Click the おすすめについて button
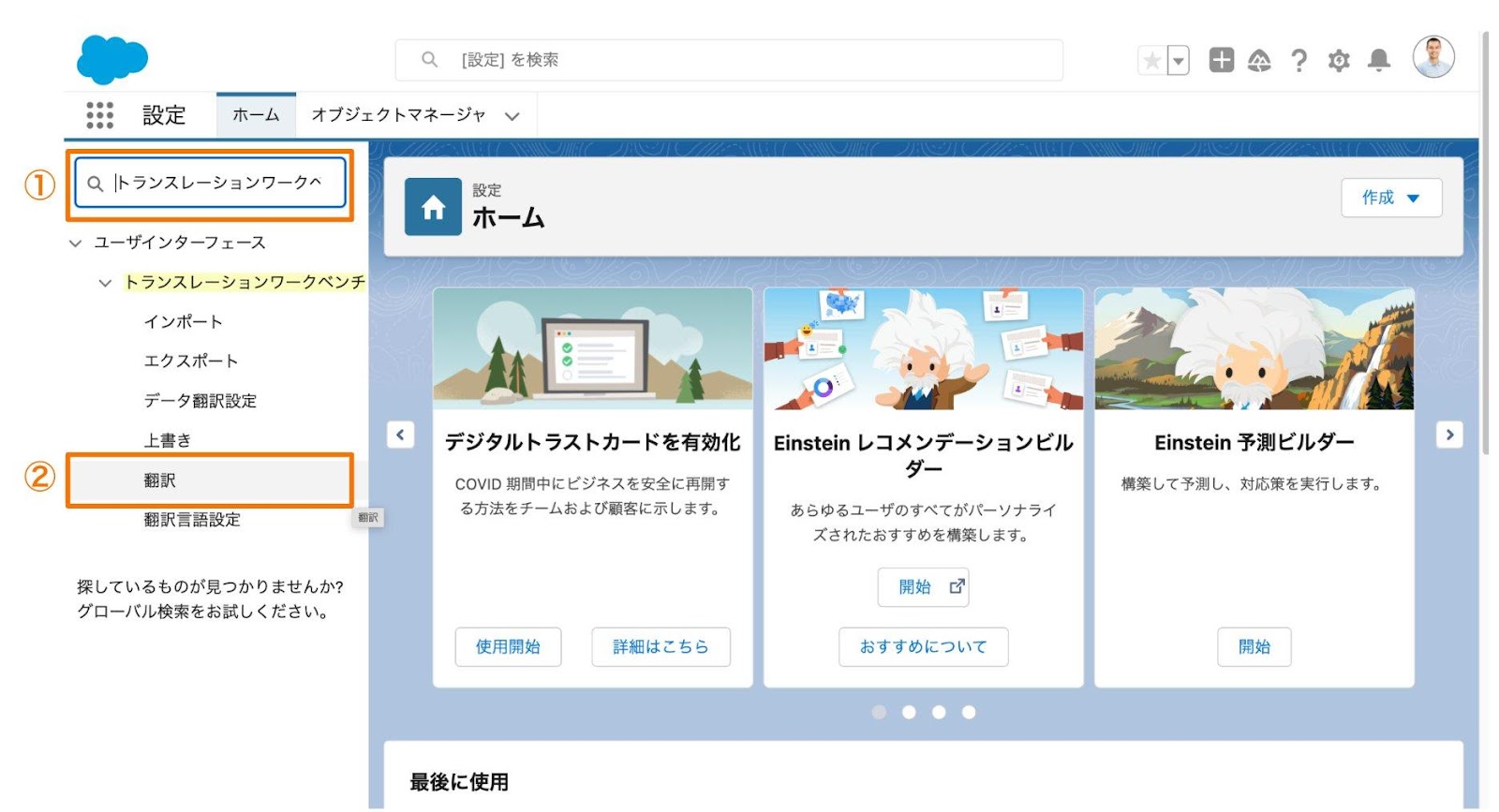Viewport: 1499px width, 812px height. tap(924, 647)
